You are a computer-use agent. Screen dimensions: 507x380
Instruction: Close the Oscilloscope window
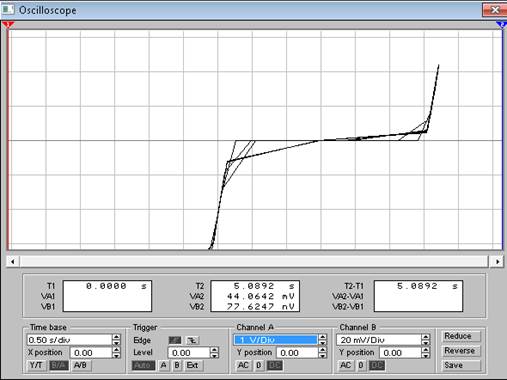[495, 10]
